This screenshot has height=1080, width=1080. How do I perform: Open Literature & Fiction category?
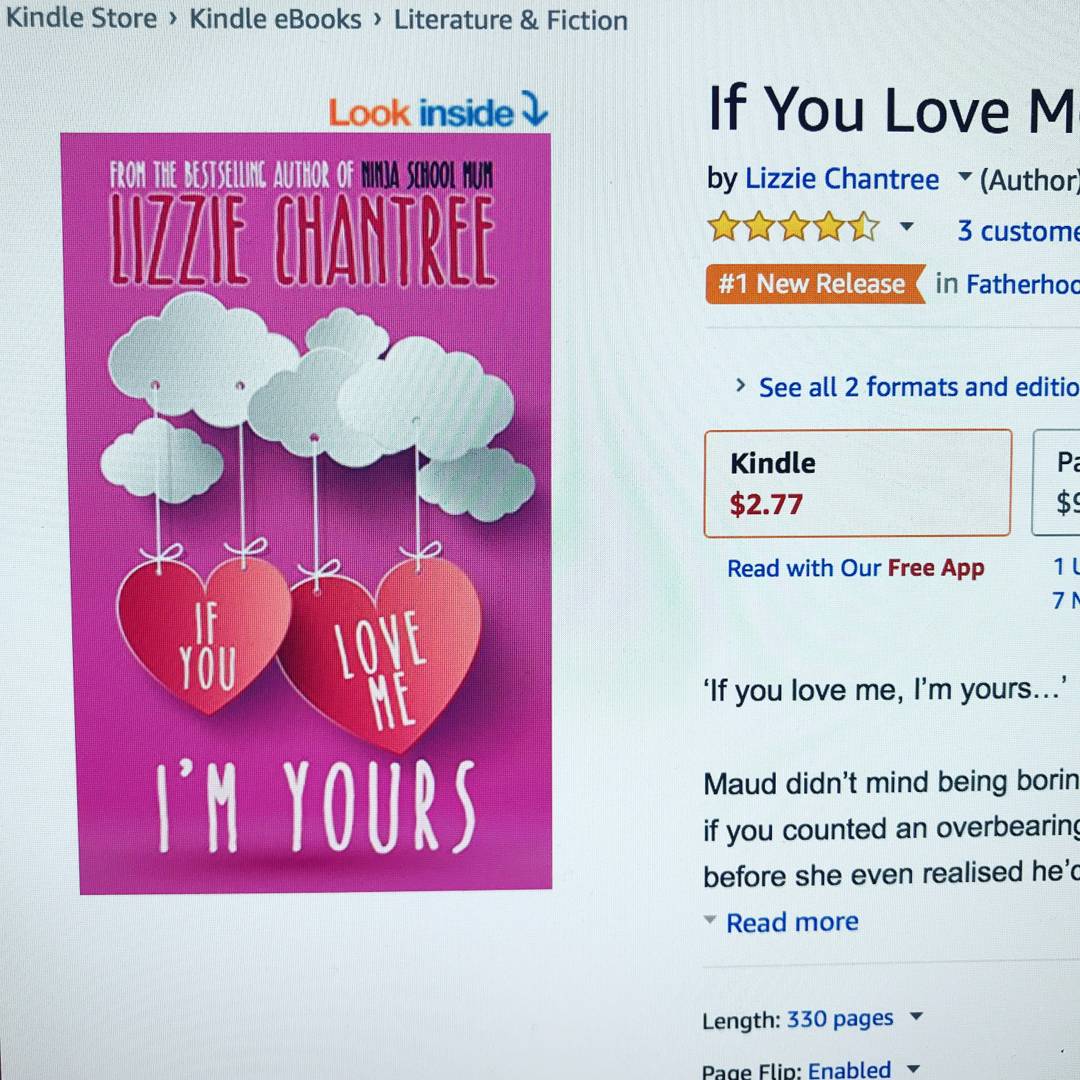coord(510,21)
